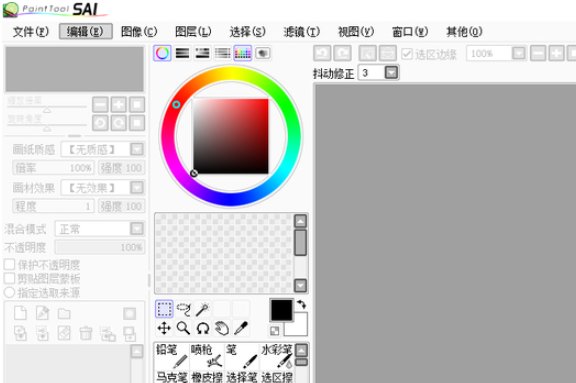Click the undo button in the toolbar
Image resolution: width=576 pixels, height=383 pixels.
322,54
